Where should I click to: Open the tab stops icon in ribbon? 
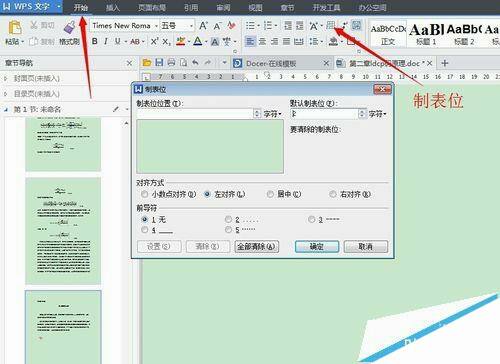click(330, 25)
